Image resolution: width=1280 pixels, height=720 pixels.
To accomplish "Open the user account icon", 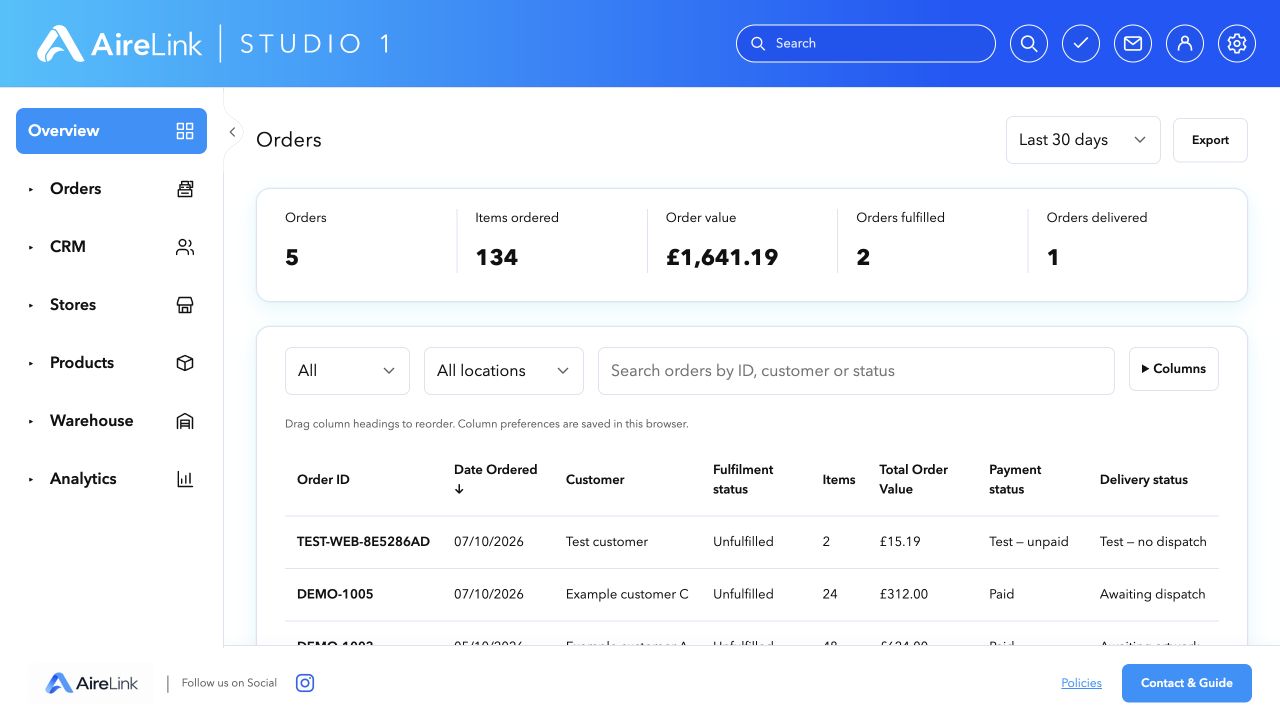I will (x=1185, y=44).
